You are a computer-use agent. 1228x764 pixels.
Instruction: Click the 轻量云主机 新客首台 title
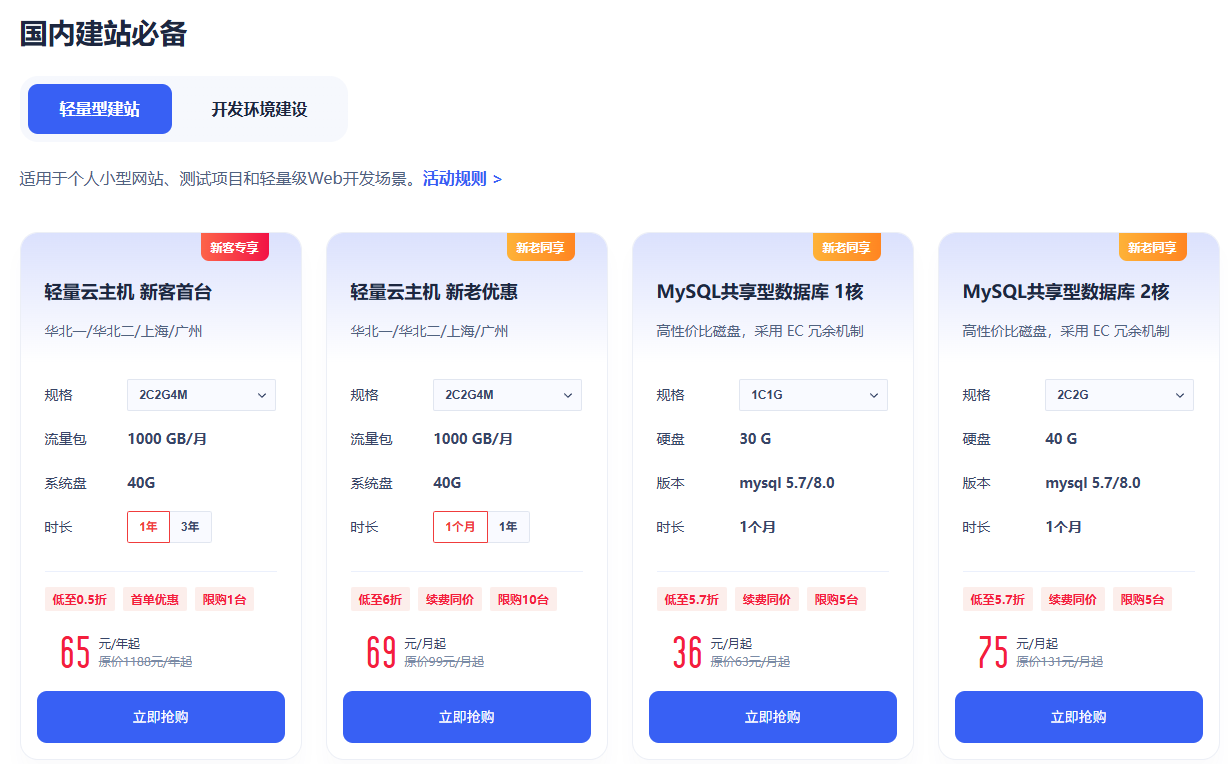(128, 292)
